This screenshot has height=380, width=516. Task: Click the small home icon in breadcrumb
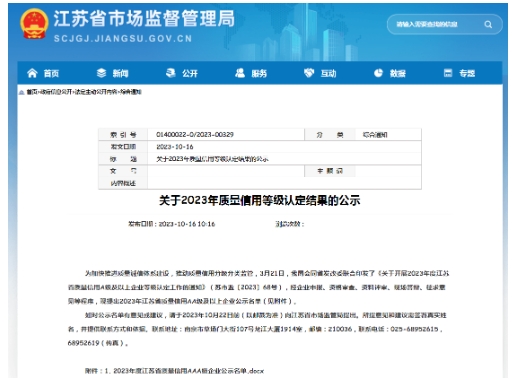coord(22,92)
